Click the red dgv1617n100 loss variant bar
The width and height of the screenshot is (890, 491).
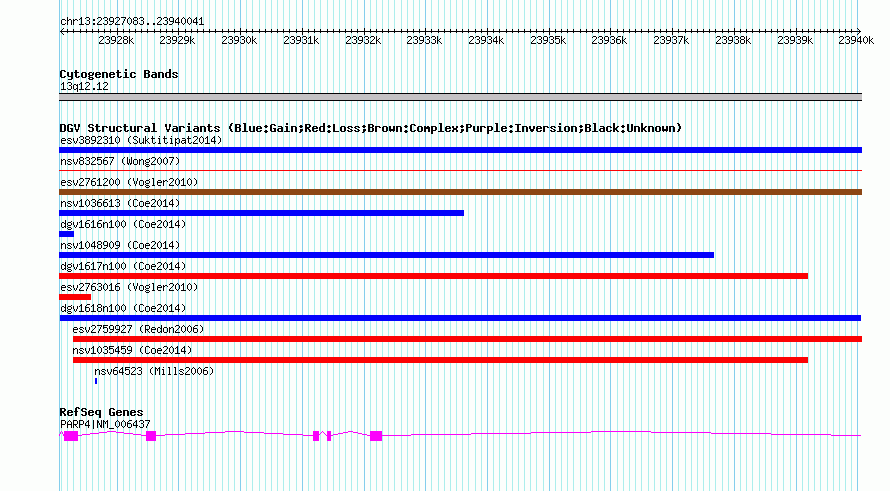433,276
